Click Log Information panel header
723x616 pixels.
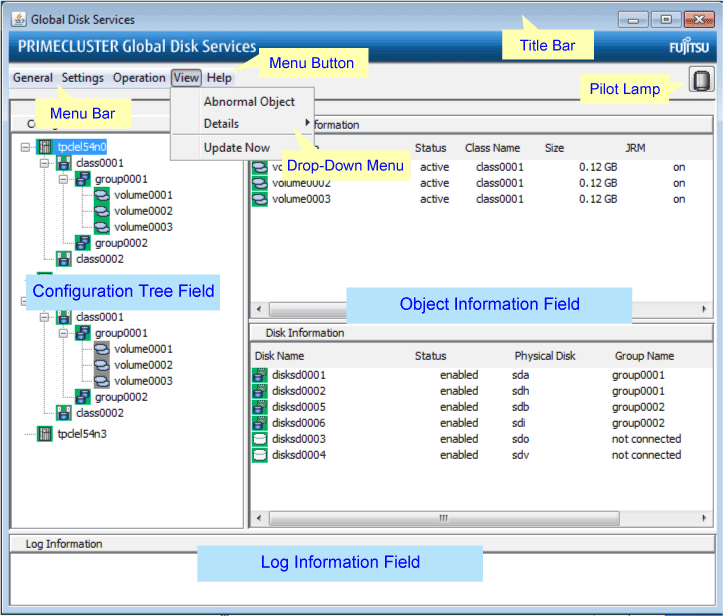362,544
